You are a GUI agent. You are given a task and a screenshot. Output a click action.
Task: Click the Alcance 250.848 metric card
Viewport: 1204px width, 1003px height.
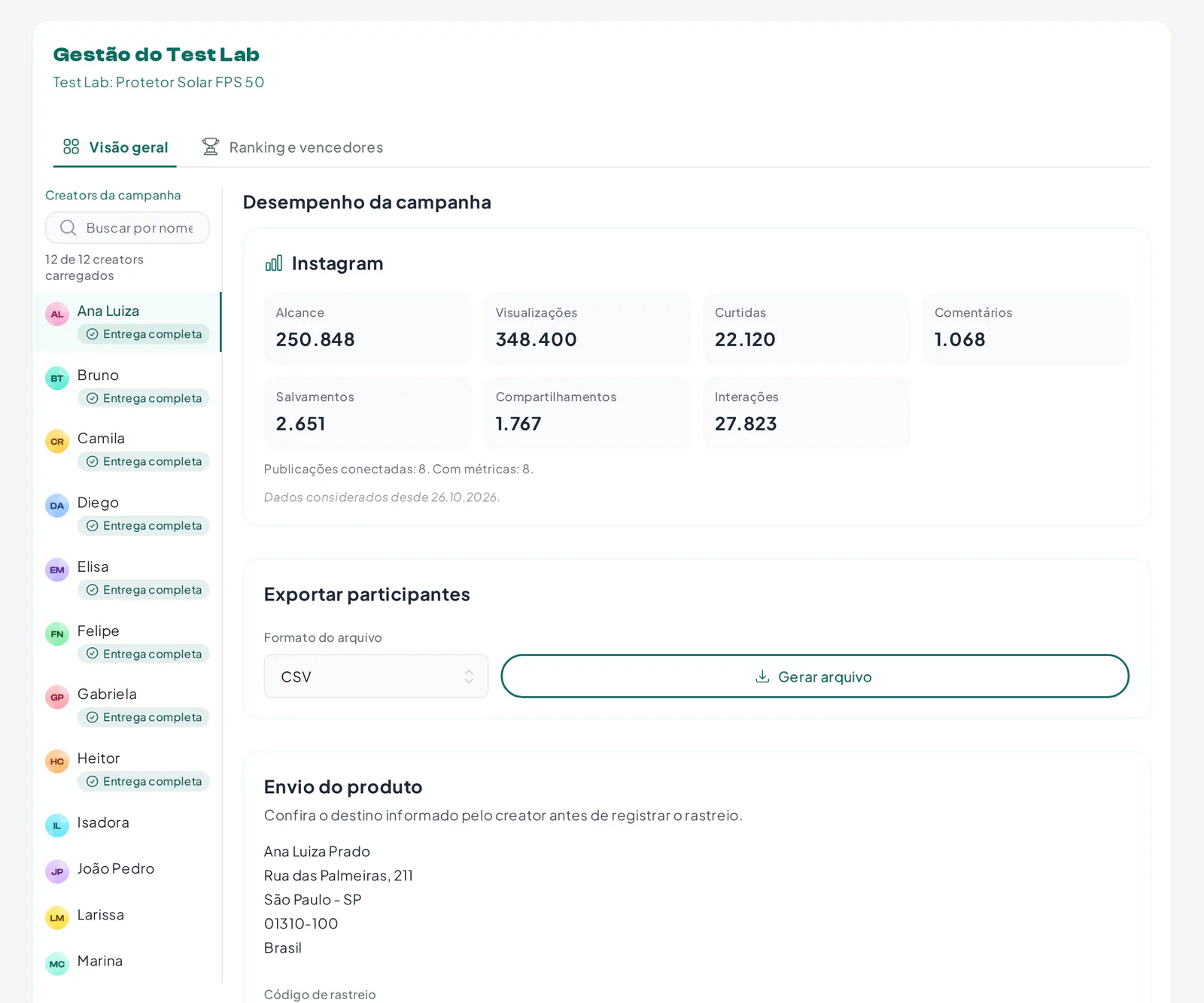tap(368, 329)
